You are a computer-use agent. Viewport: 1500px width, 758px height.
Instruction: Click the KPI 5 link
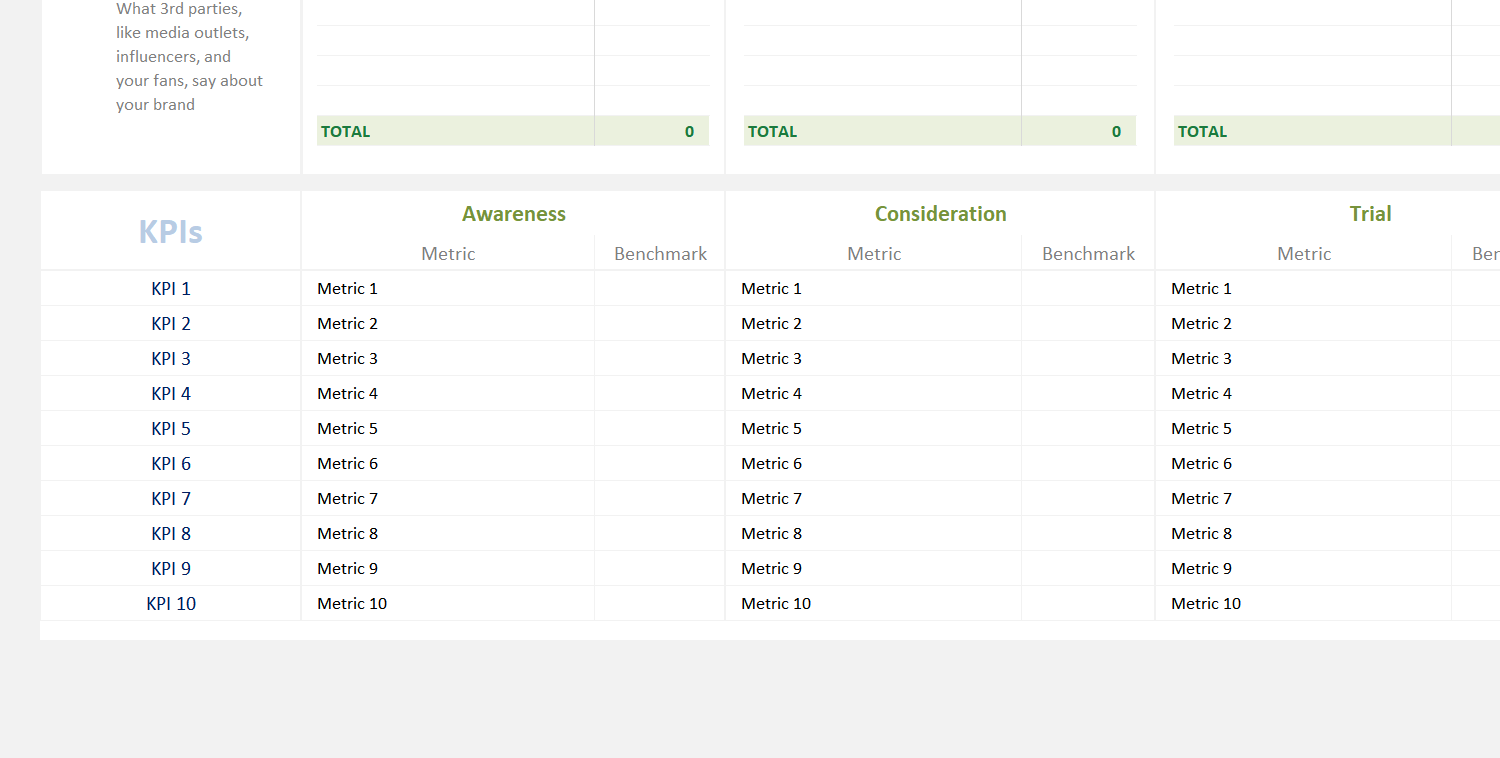pyautogui.click(x=170, y=428)
